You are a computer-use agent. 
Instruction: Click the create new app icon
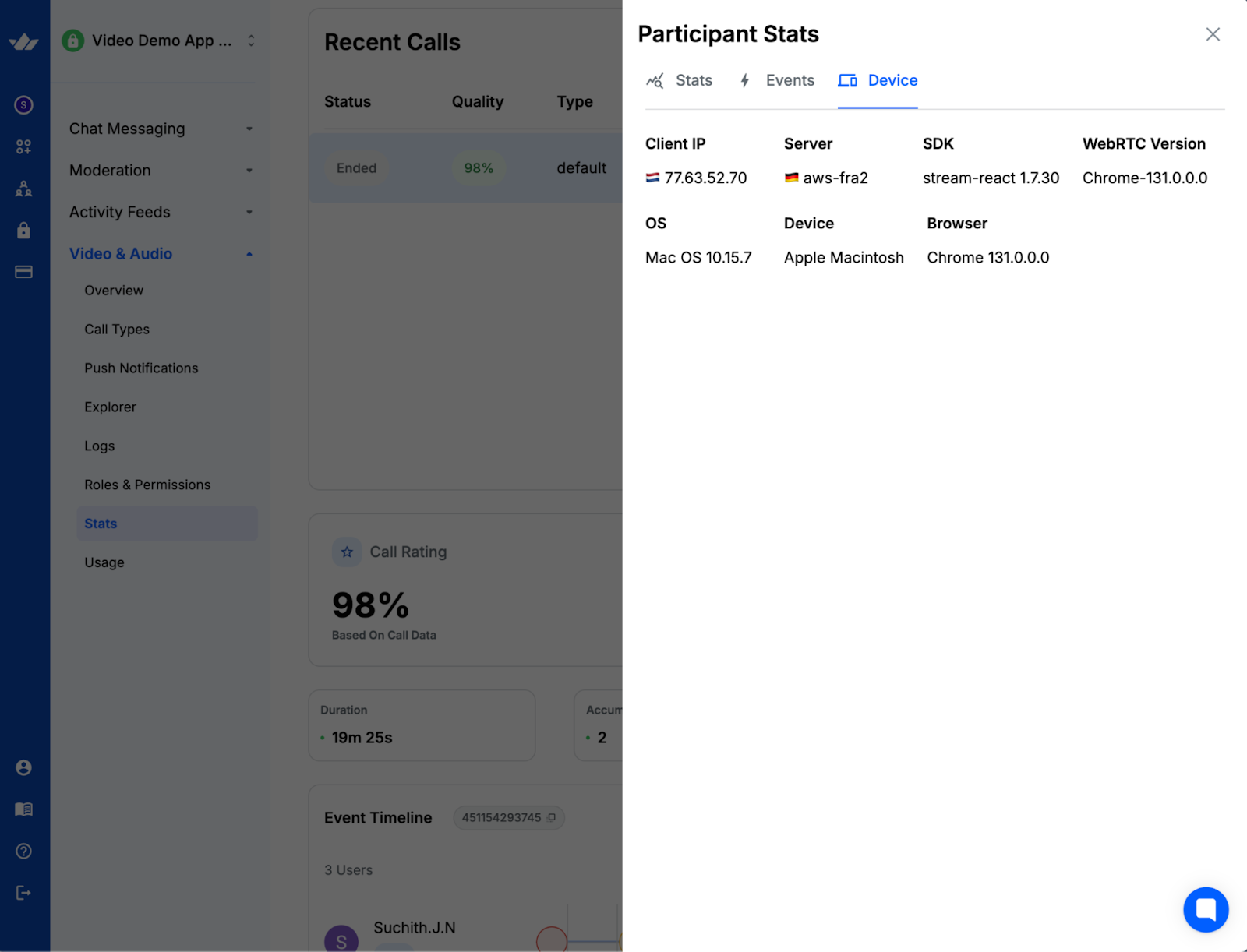click(24, 146)
